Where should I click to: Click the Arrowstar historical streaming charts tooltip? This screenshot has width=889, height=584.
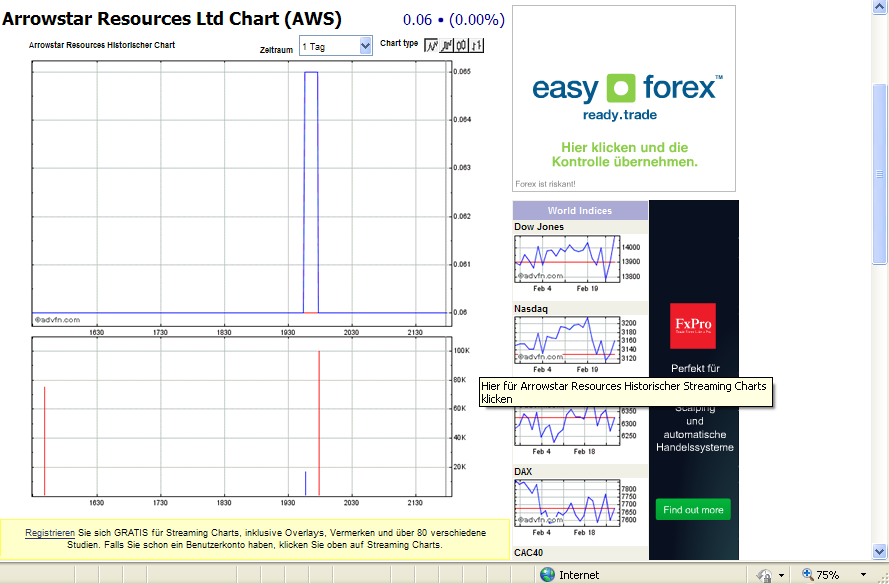pos(625,392)
